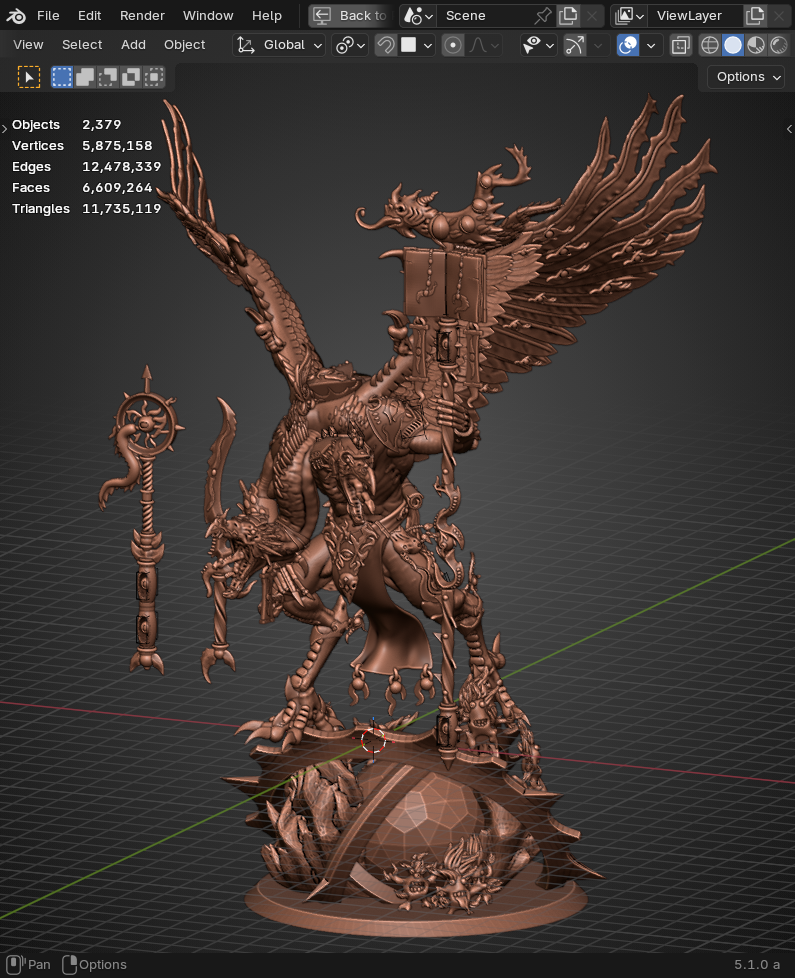Toggle proportional editing circle icon
Viewport: 795px width, 978px height.
pos(453,45)
